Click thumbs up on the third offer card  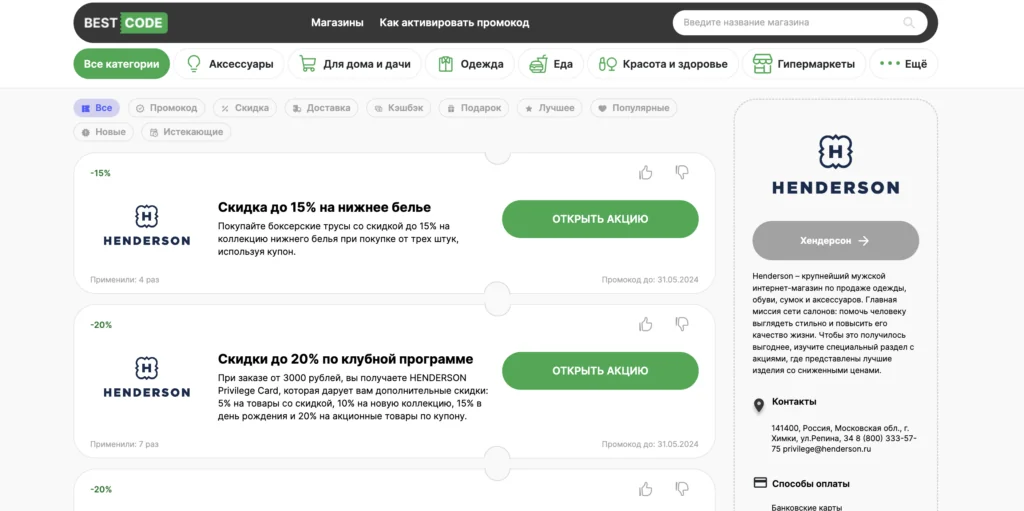point(646,489)
